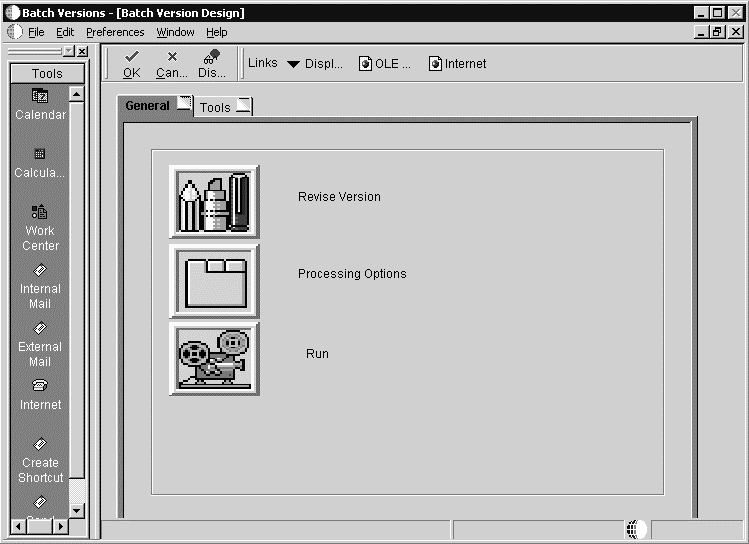
Task: Open the Edit menu
Action: coord(65,32)
